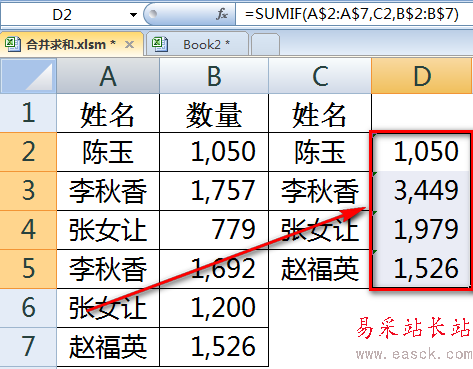Image resolution: width=473 pixels, height=369 pixels.
Task: Select column B header
Action: (214, 76)
